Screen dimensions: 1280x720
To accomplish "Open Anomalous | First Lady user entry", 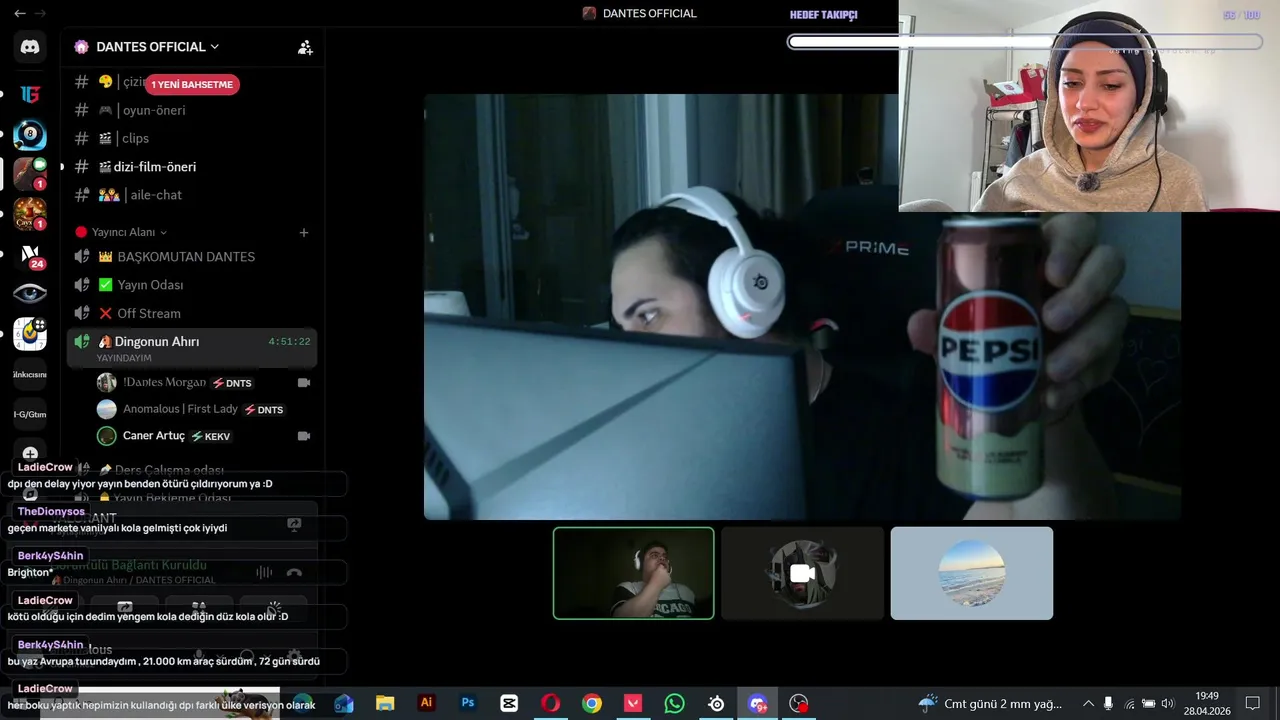I will point(203,409).
